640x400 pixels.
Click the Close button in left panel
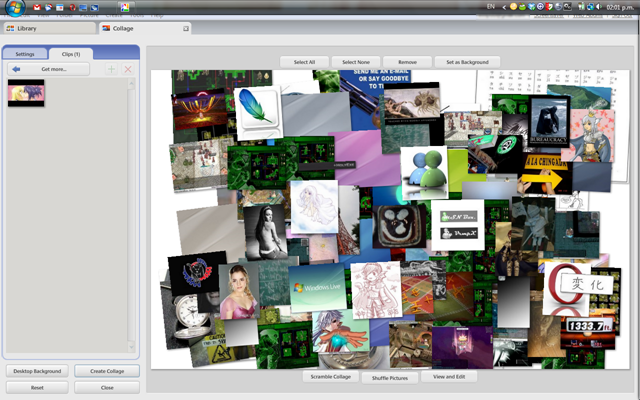107,387
